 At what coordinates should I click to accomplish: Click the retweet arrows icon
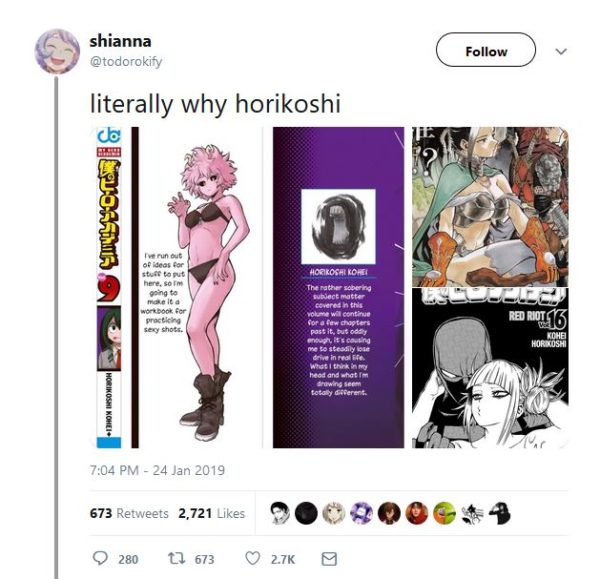[177, 558]
